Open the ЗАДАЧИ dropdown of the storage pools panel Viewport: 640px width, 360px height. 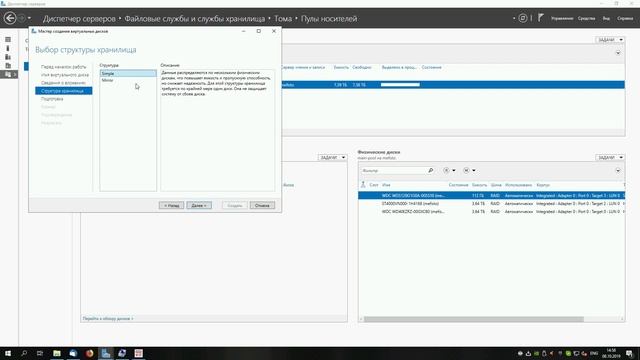610,40
